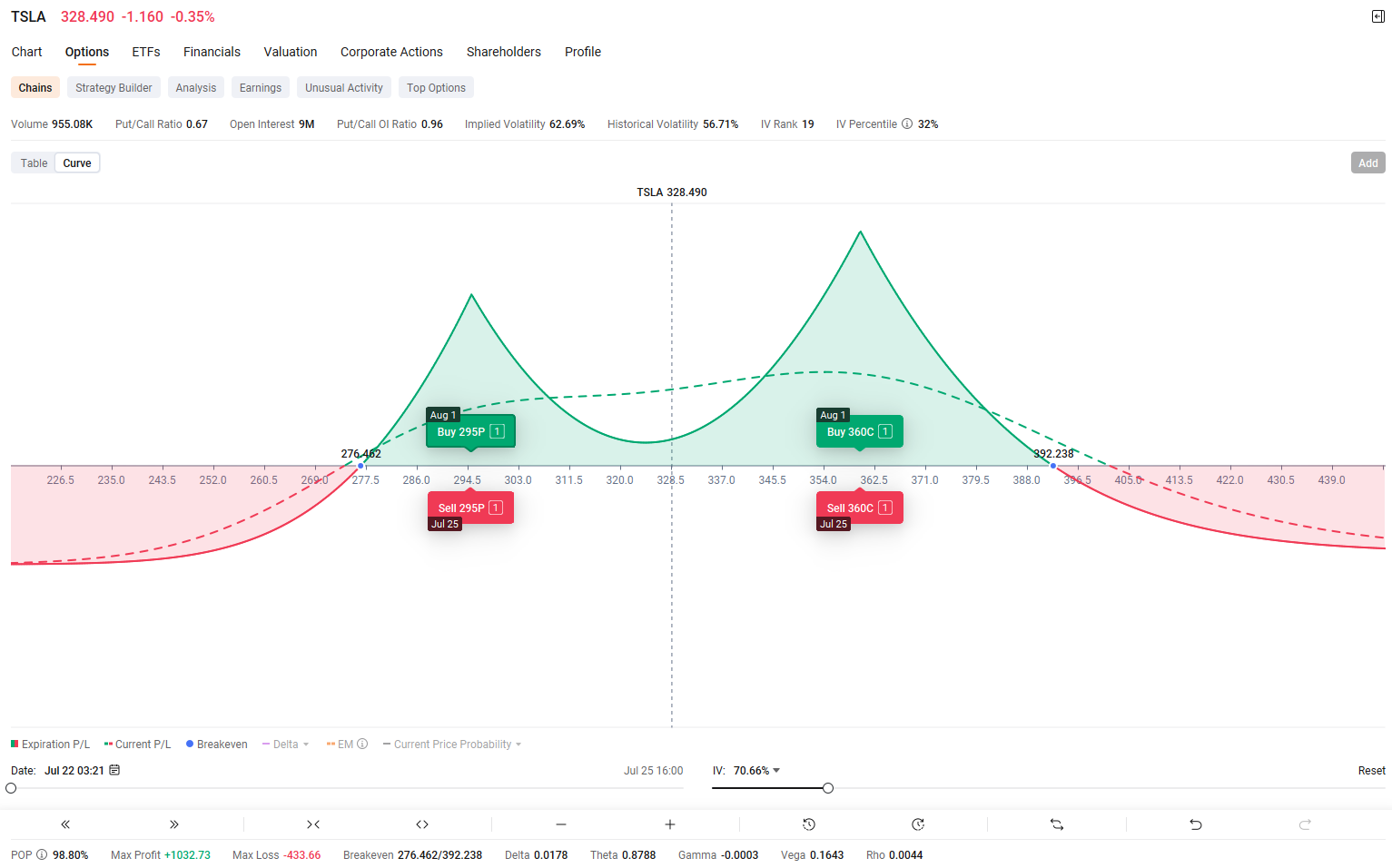The height and width of the screenshot is (868, 1392).
Task: Select the Sell 295P leg label
Action: pos(470,508)
